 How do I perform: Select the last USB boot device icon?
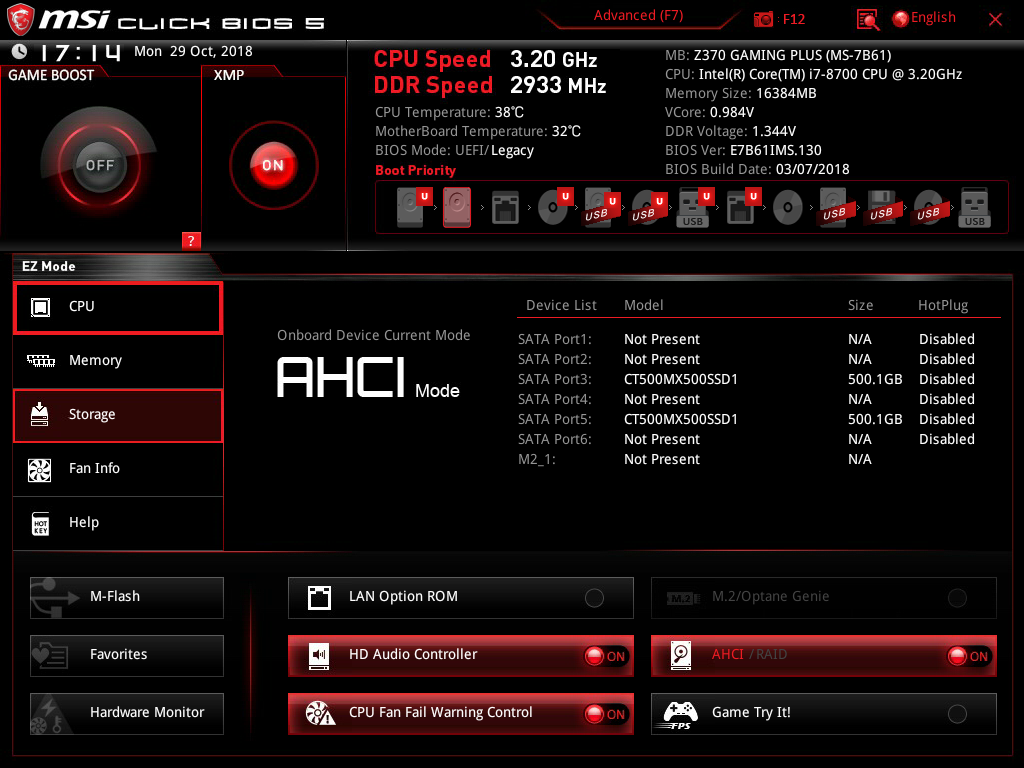(974, 208)
